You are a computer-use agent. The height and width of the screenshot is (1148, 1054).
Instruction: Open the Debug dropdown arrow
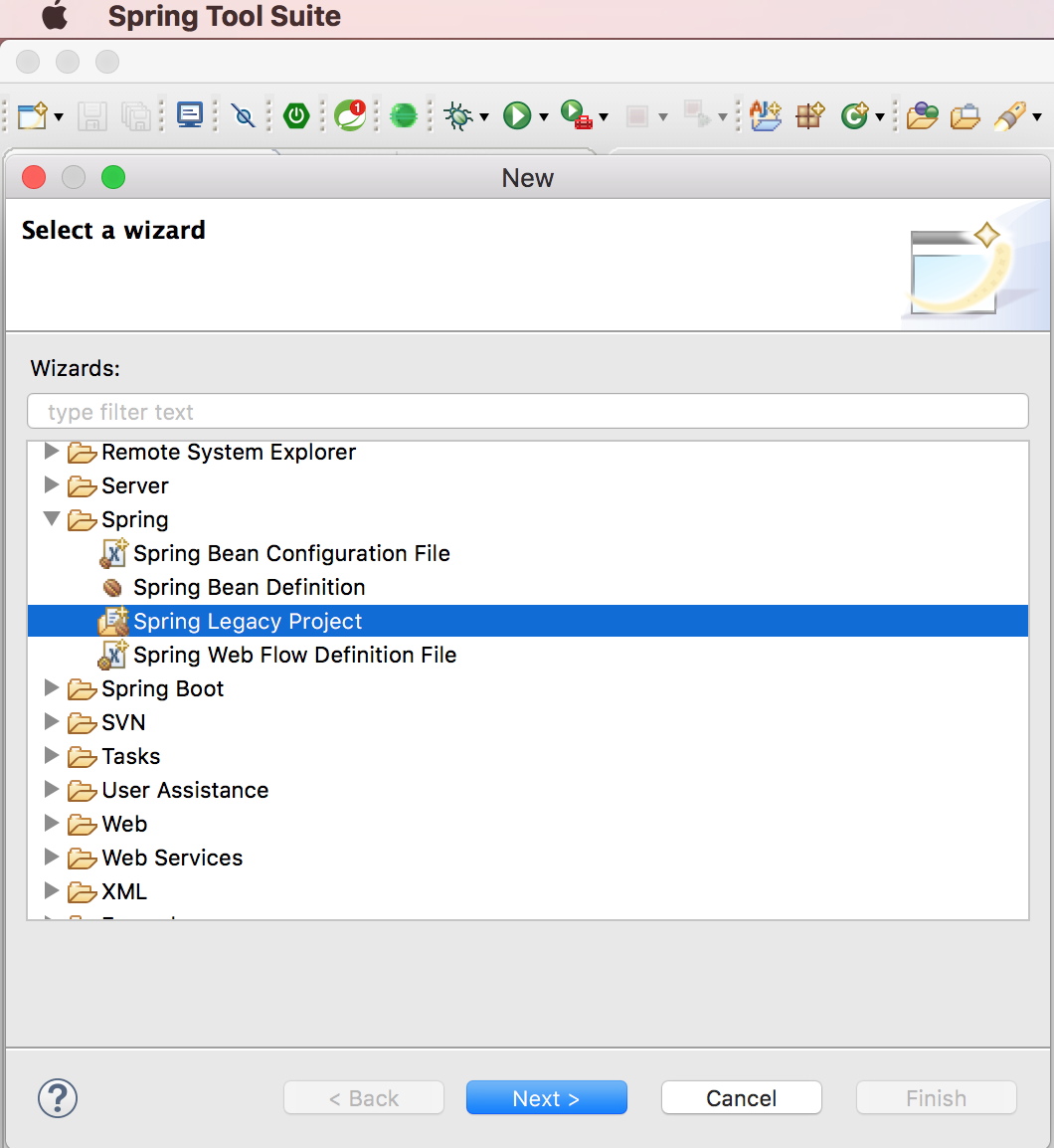484,116
